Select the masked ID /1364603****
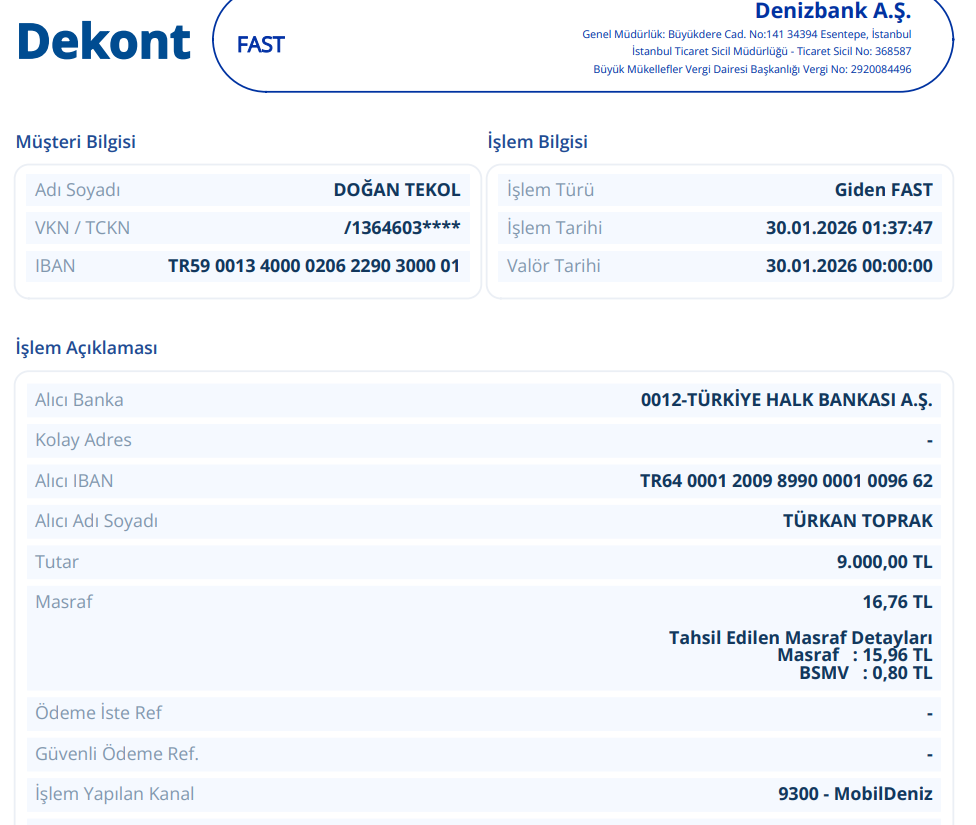Image resolution: width=976 pixels, height=825 pixels. pos(402,228)
